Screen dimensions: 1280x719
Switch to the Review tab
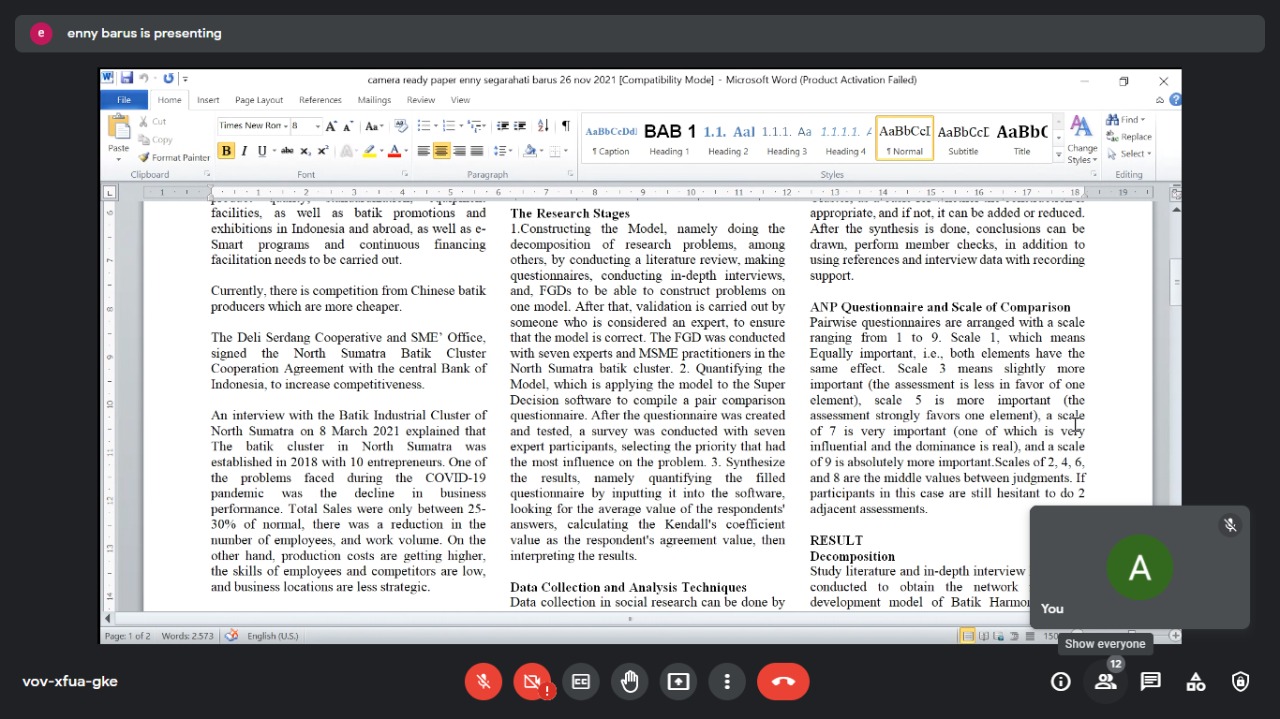(421, 100)
